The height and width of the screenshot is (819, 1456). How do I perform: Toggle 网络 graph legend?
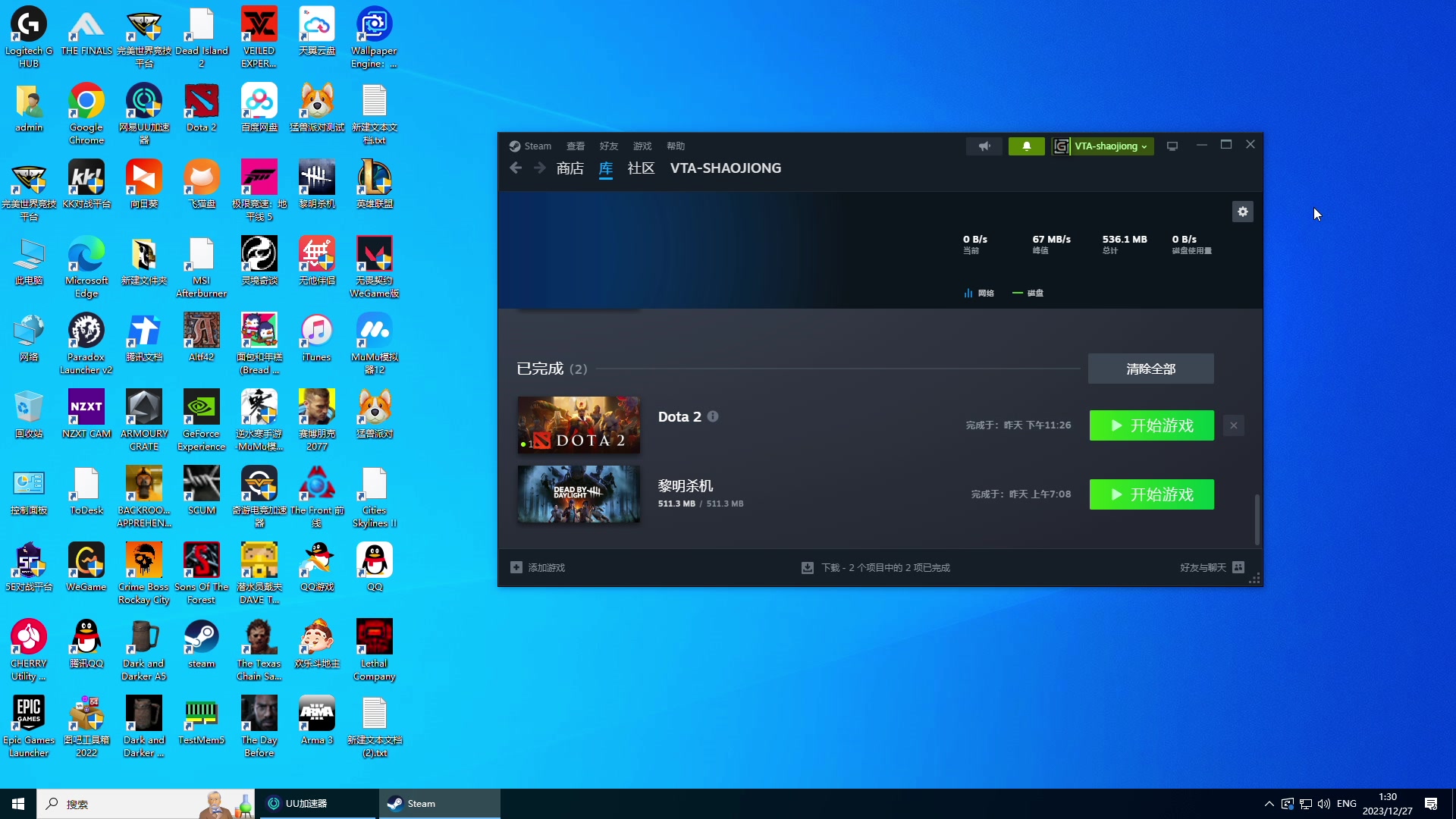coord(979,293)
